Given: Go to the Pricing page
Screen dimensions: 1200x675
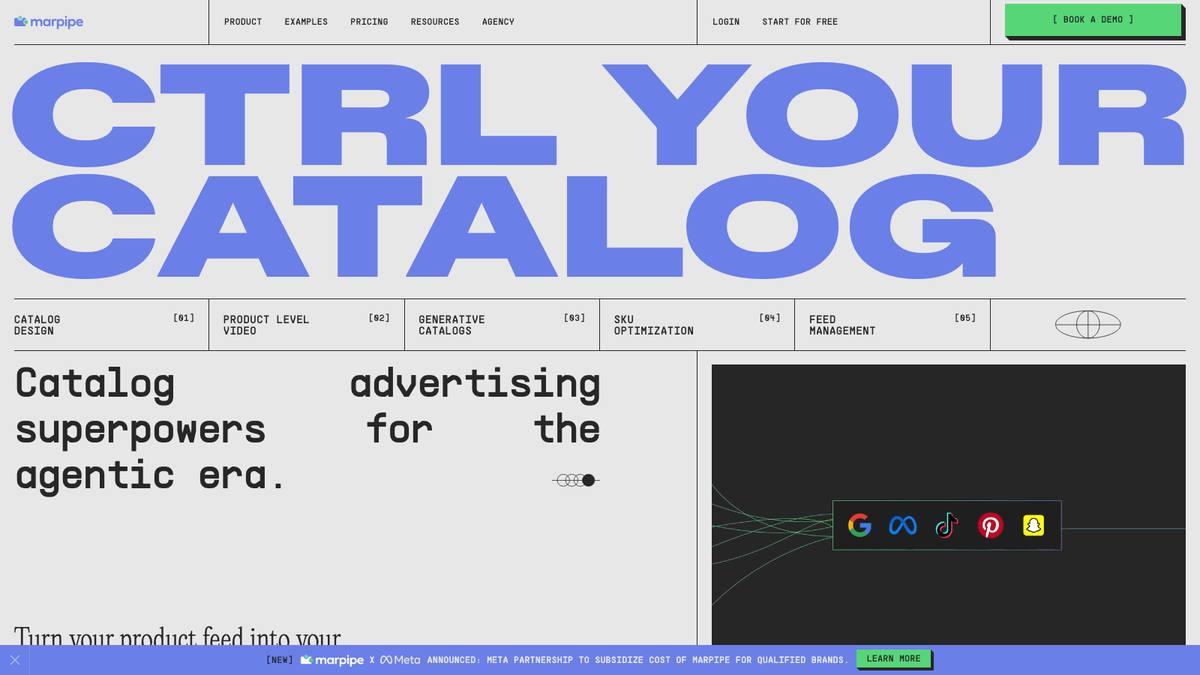Looking at the screenshot, I should click(369, 21).
